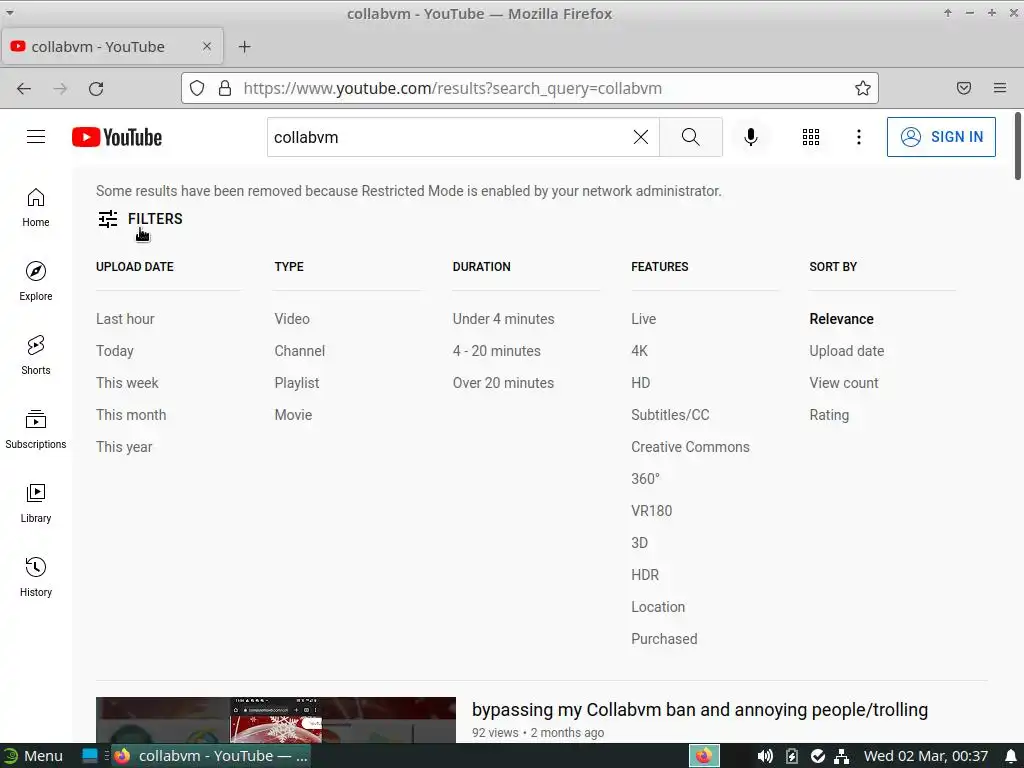Viewport: 1024px width, 768px height.
Task: Open the desktop Menu button in taskbar
Action: coord(33,756)
